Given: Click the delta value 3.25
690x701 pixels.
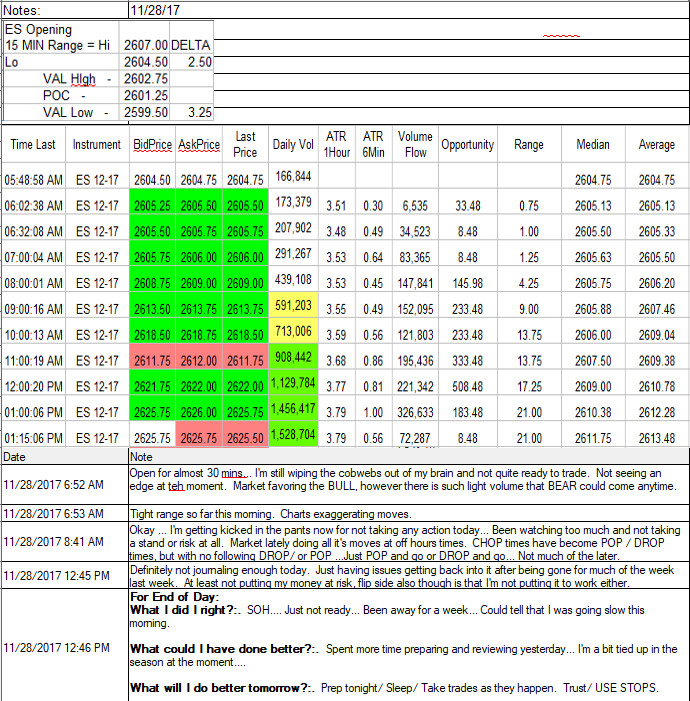Looking at the screenshot, I should [191, 113].
